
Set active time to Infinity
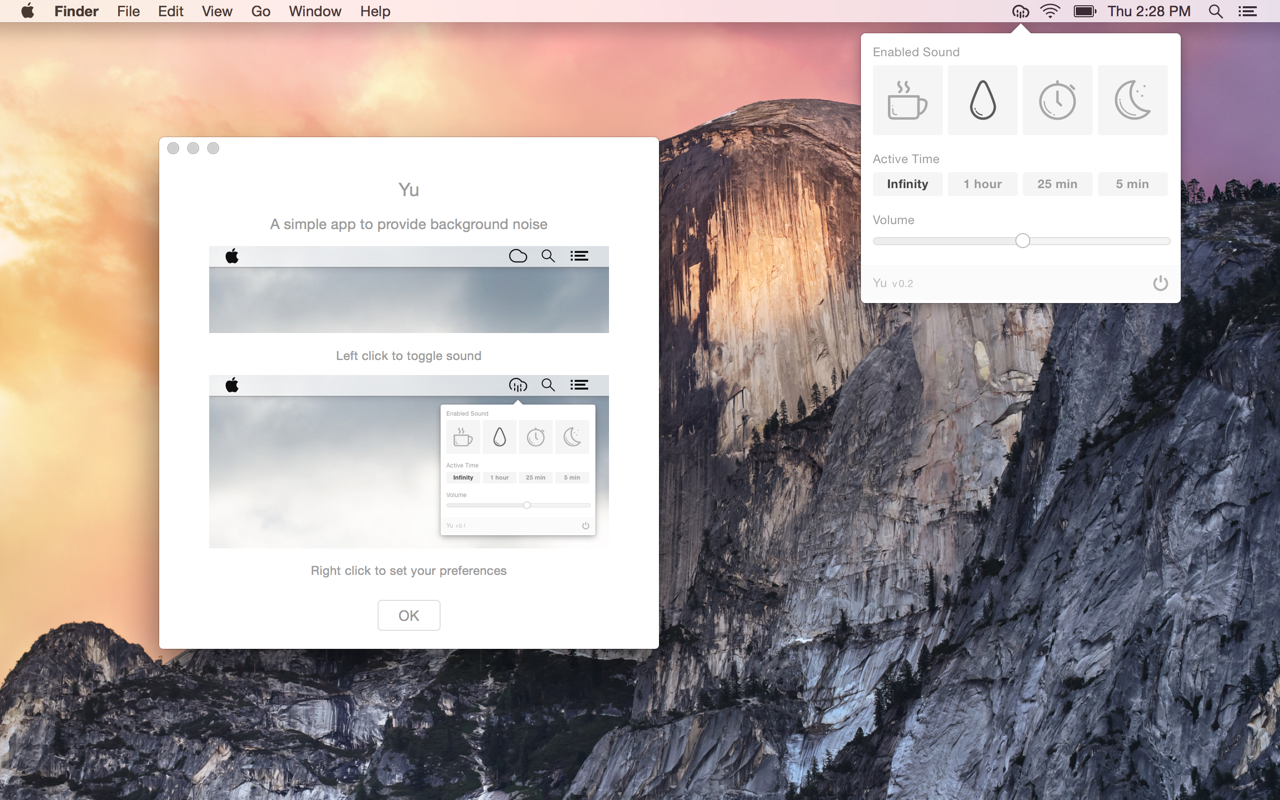coord(907,184)
